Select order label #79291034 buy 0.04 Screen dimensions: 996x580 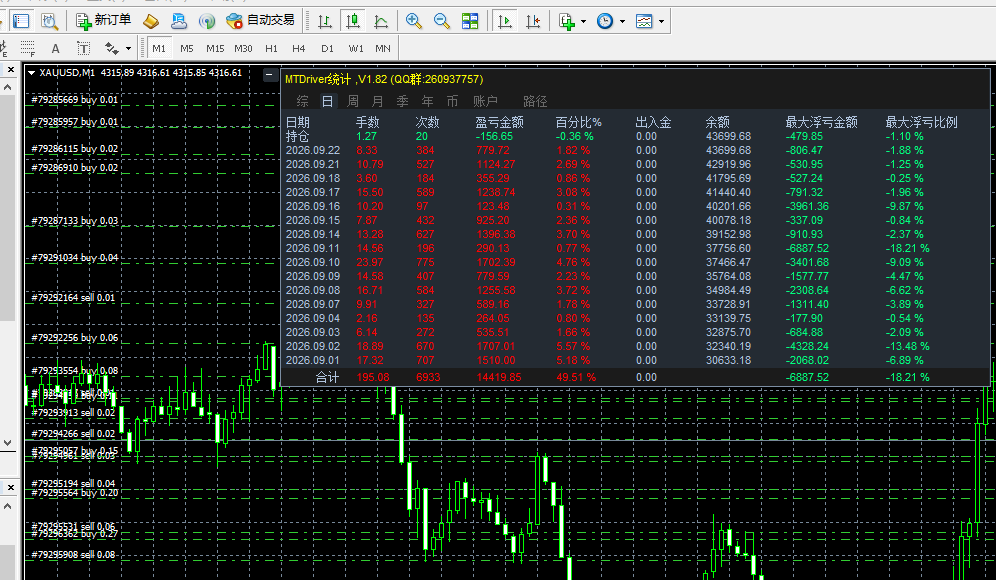pyautogui.click(x=74, y=257)
